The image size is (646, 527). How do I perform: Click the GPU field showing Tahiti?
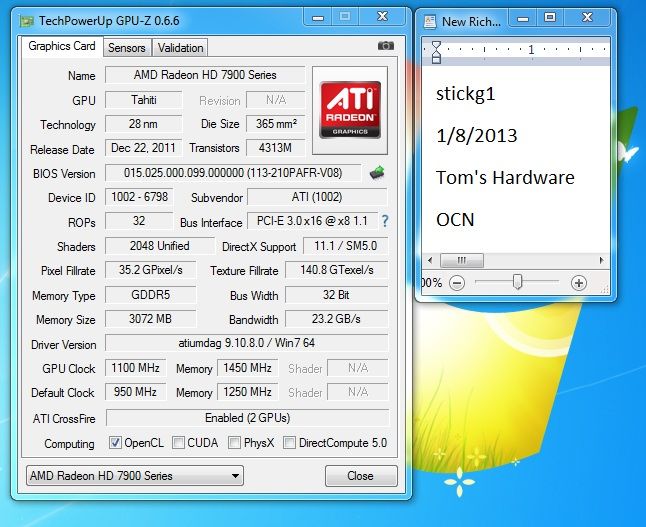tap(143, 100)
